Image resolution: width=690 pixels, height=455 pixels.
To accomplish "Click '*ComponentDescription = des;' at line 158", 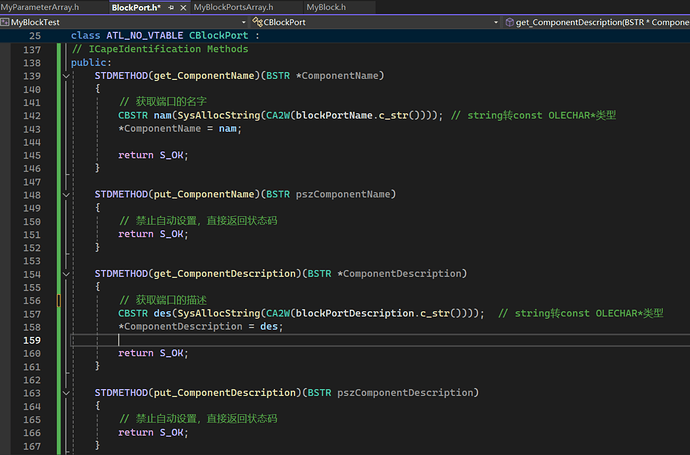I will tap(201, 327).
